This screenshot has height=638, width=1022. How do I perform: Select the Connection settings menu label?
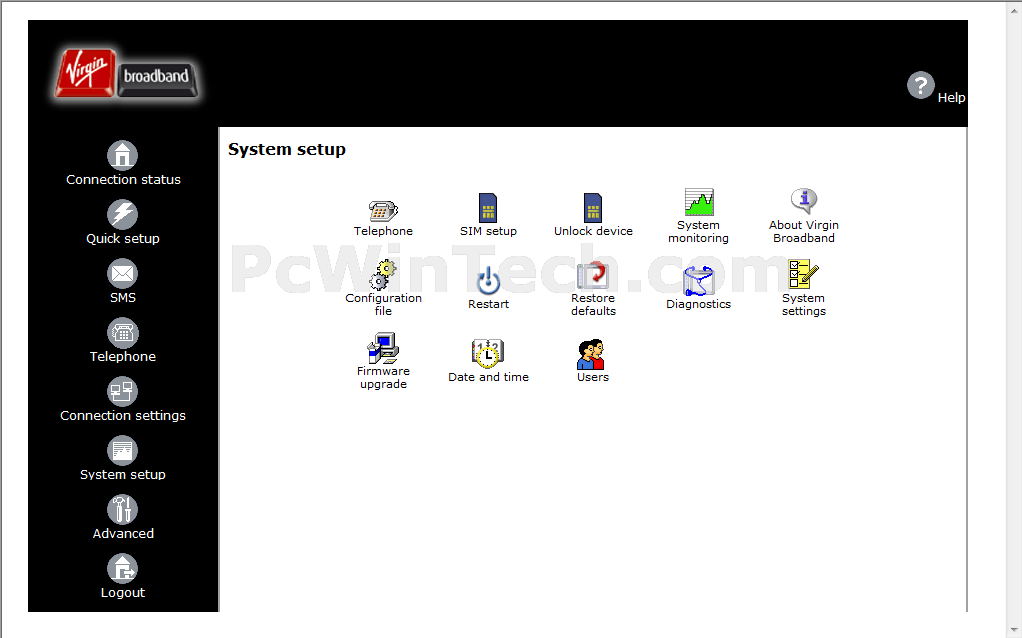[123, 416]
